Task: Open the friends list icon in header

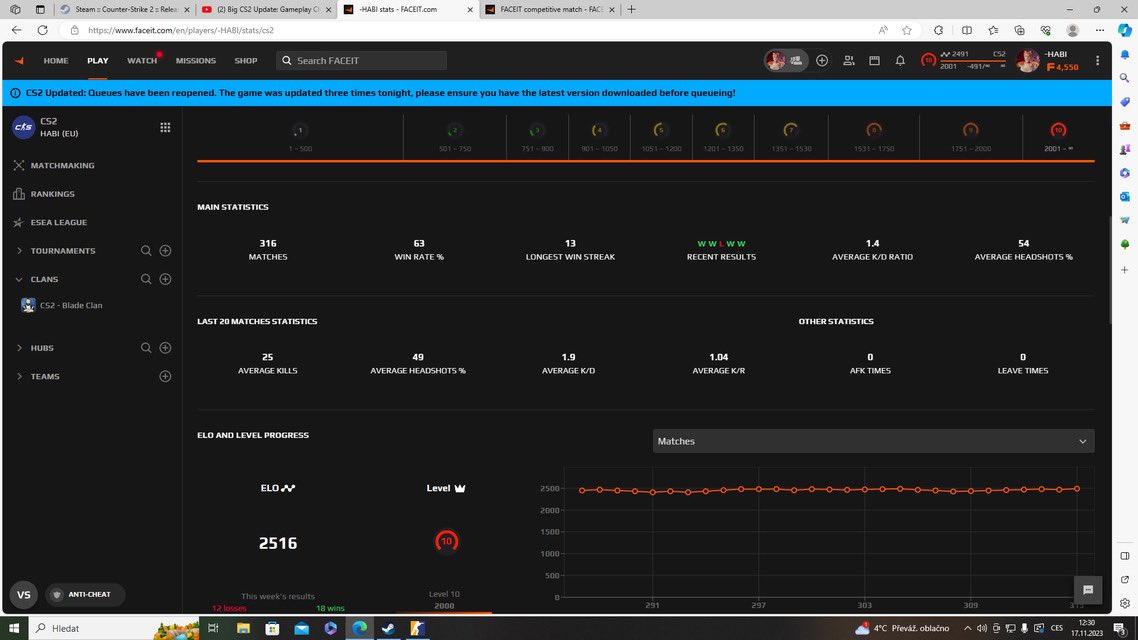Action: [848, 61]
